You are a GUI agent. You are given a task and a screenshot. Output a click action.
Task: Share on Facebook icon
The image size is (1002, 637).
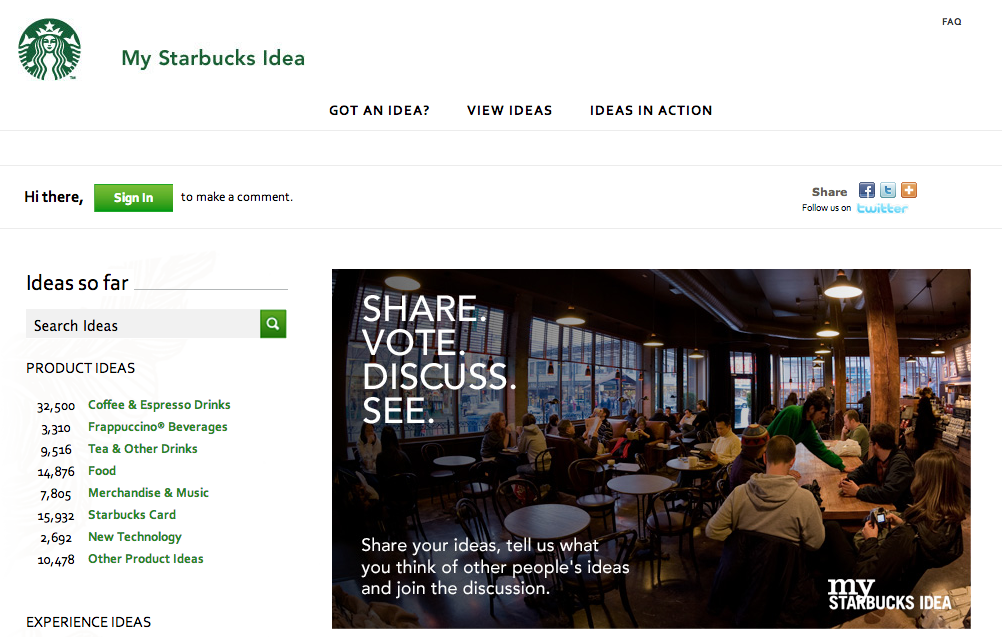[x=867, y=190]
